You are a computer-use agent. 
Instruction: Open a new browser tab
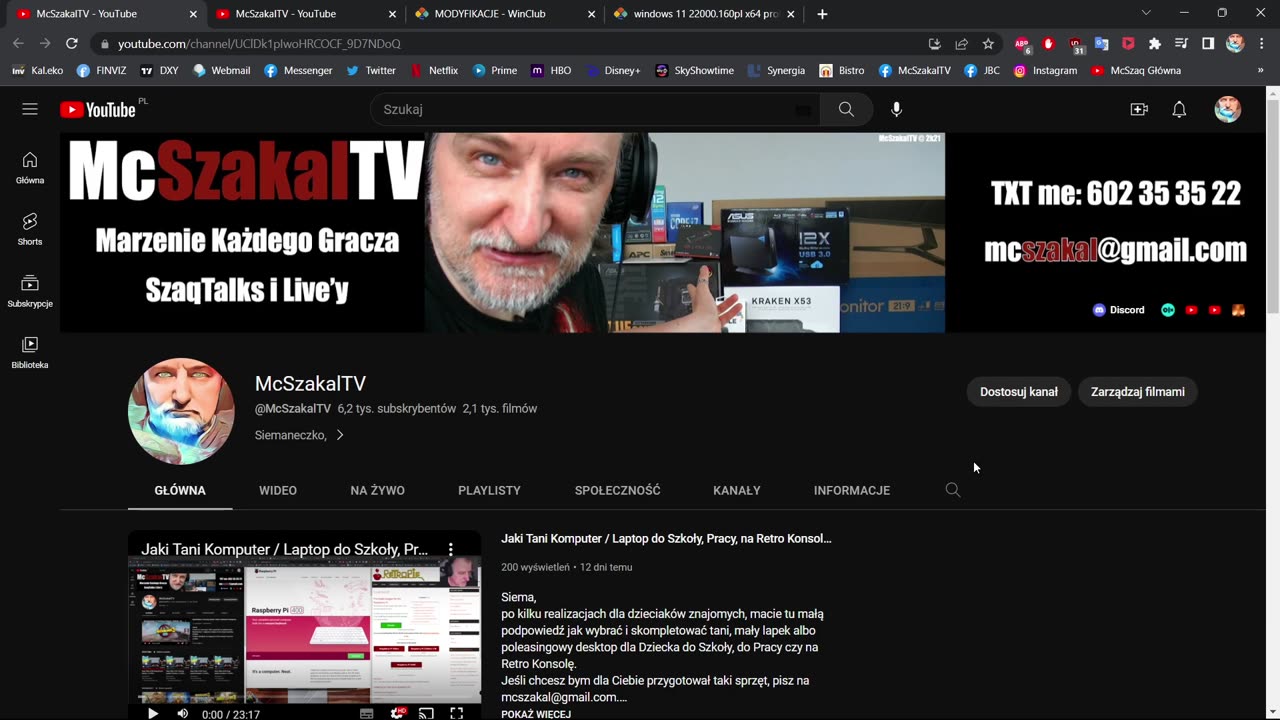[822, 14]
